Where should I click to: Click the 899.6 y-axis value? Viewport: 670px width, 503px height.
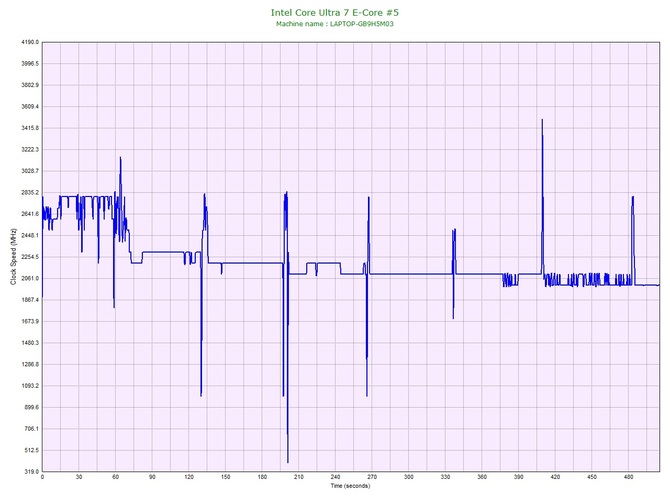pos(31,407)
